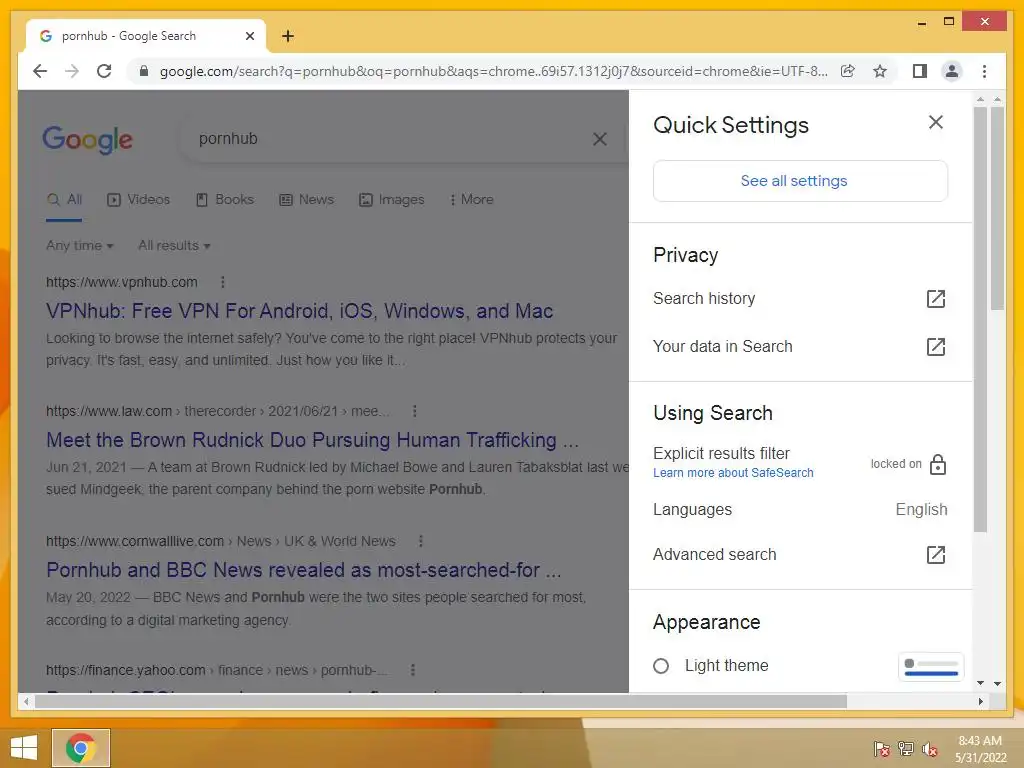Click the https://www.vpnhub.com URL text

[121, 282]
